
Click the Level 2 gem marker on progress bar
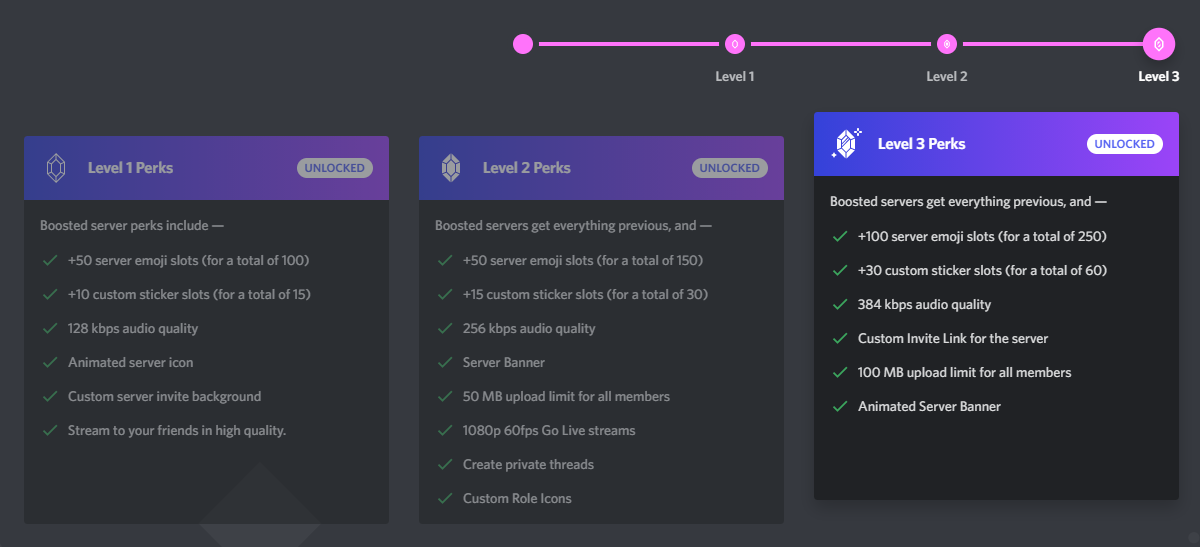(947, 44)
